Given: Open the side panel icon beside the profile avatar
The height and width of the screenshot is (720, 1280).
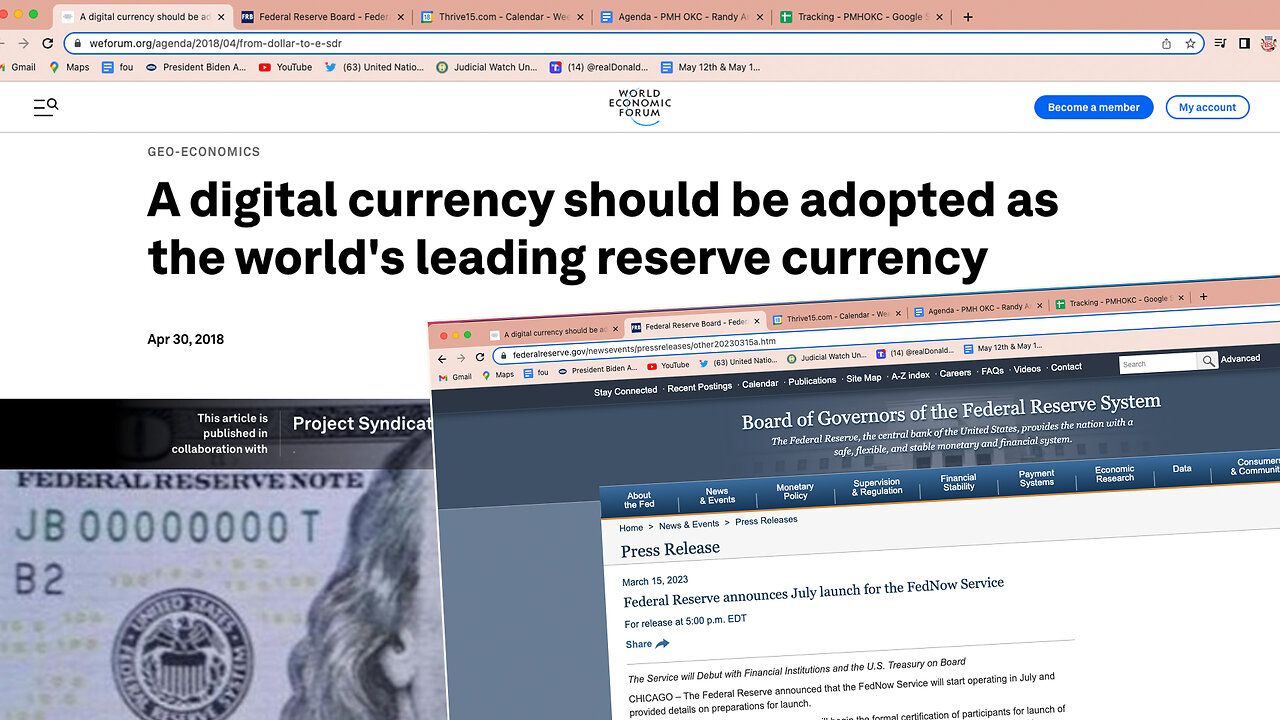Looking at the screenshot, I should pos(1244,43).
